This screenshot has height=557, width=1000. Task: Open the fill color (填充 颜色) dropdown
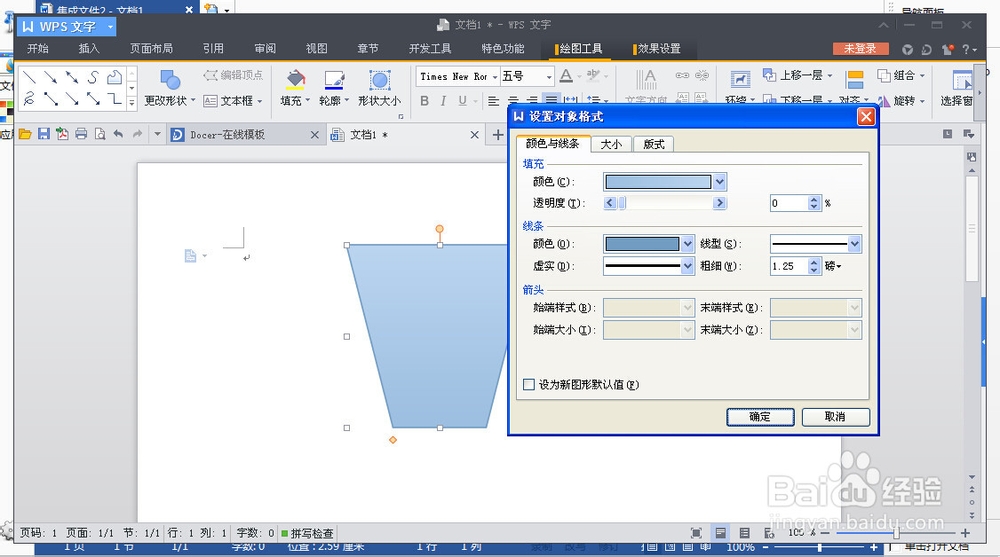(x=719, y=182)
